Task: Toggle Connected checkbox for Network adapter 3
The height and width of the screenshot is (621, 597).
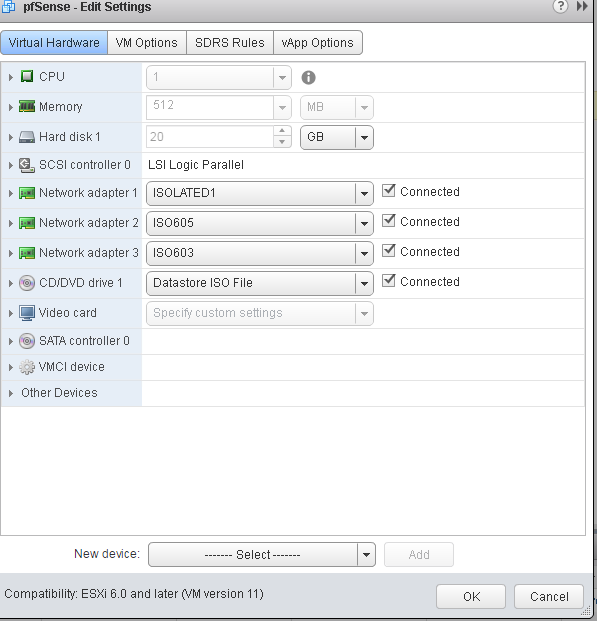Action: click(x=388, y=251)
